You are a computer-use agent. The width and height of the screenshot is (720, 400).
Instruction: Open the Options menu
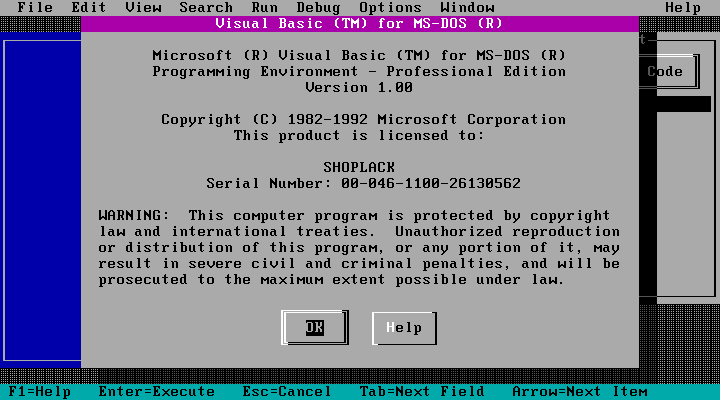390,7
